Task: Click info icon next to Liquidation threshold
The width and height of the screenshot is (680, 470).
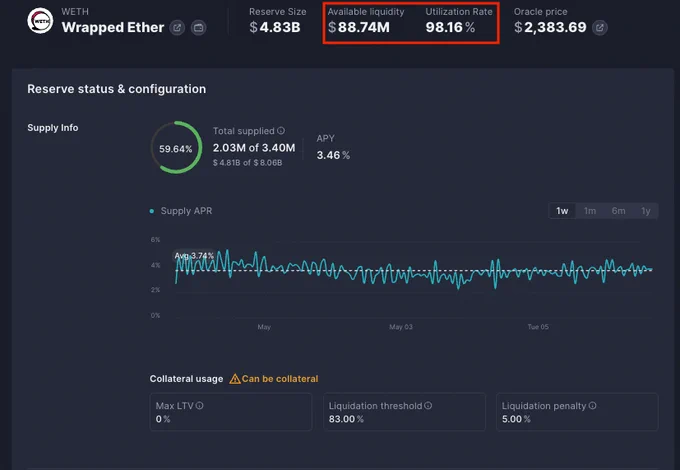Action: click(x=428, y=405)
